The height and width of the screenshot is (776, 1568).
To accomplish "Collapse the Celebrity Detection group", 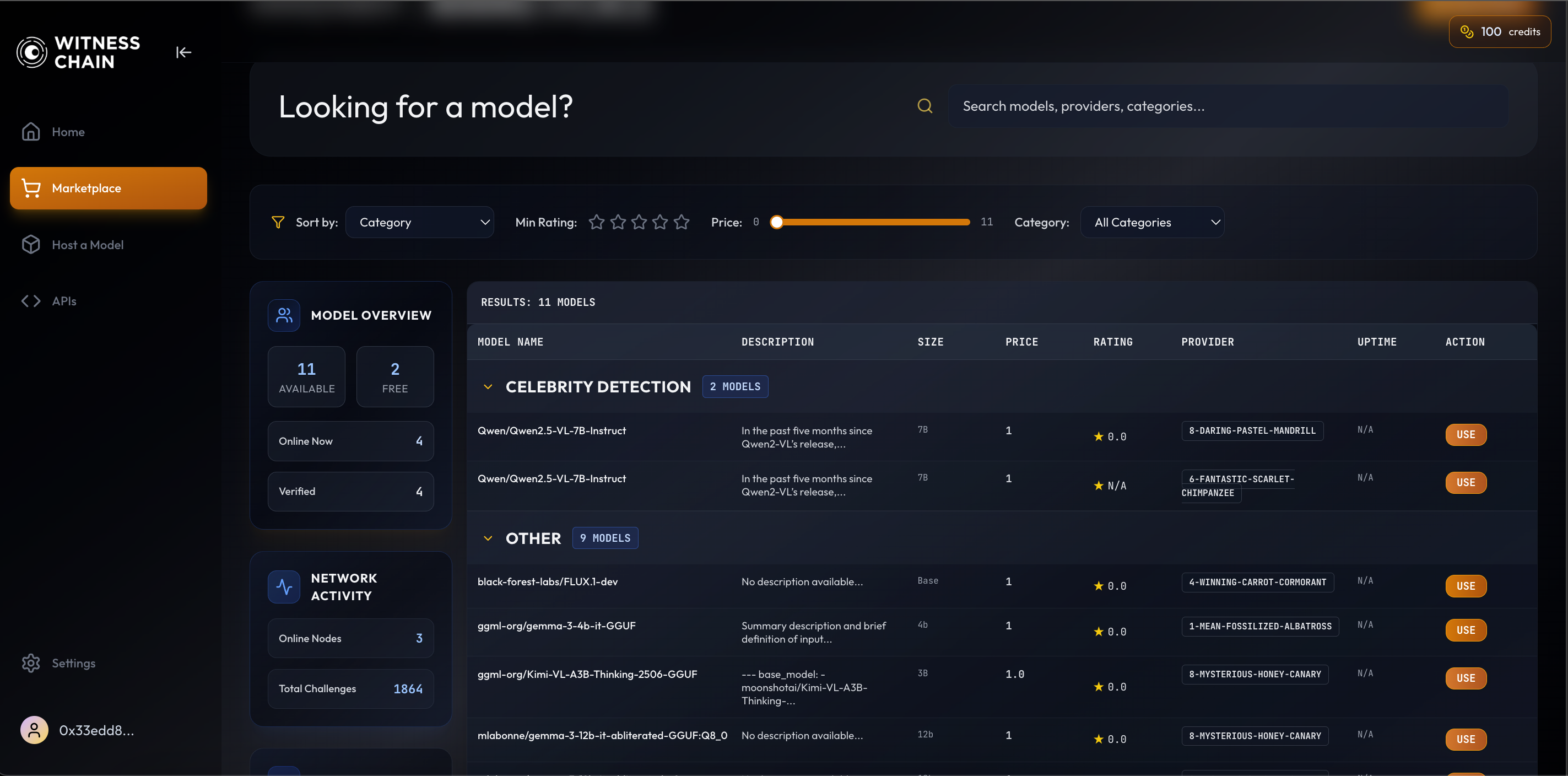I will point(488,387).
